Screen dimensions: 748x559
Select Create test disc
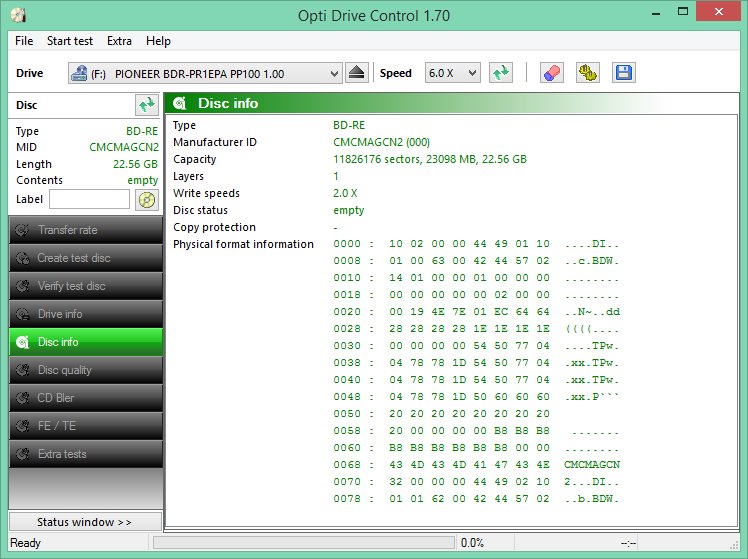[x=86, y=258]
